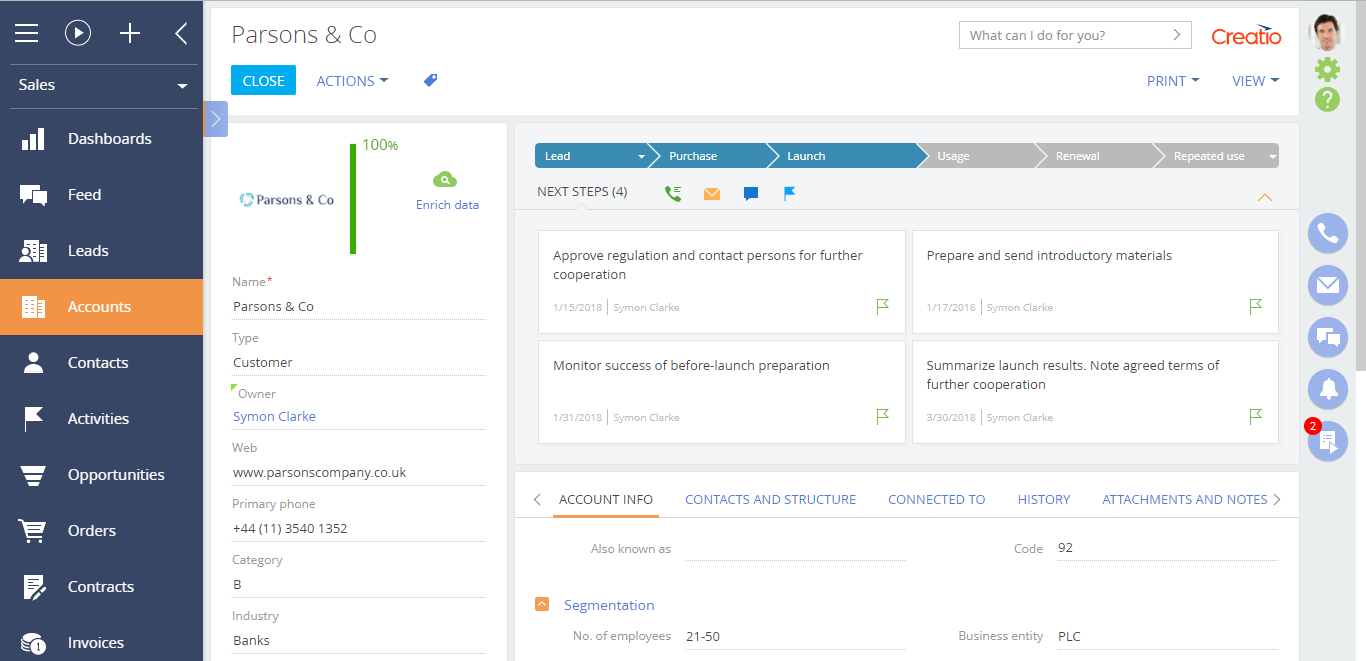The image size is (1366, 661).
Task: Open the Lead stage dropdown arrow
Action: pyautogui.click(x=642, y=157)
